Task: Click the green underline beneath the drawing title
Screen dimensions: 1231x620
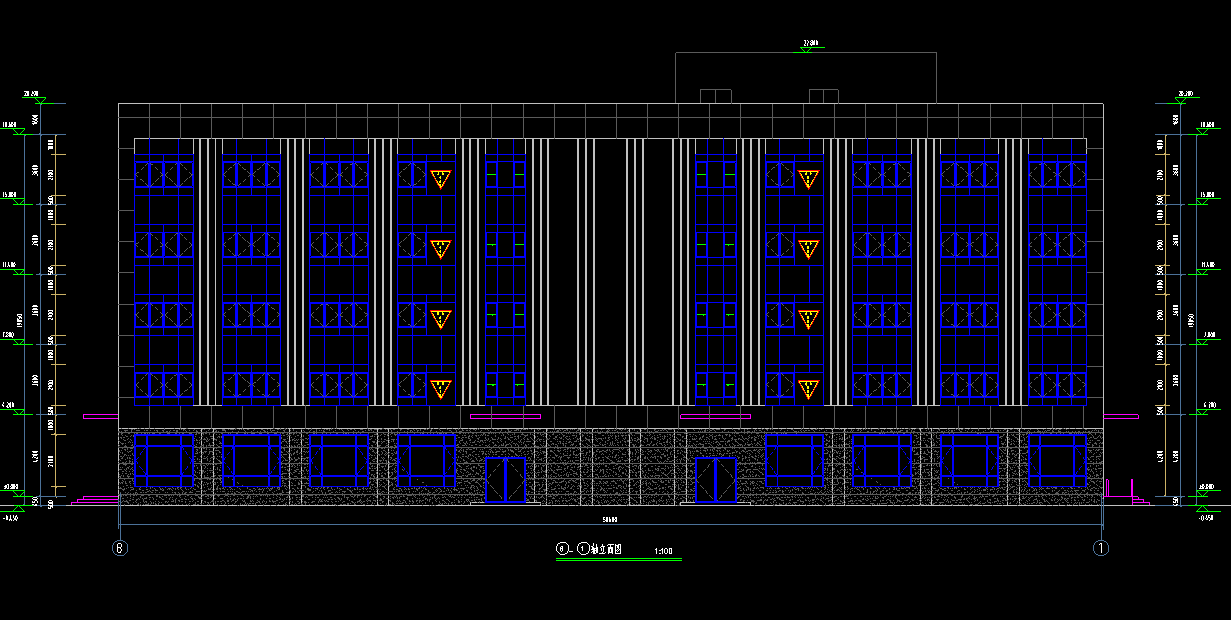Action: [x=618, y=560]
